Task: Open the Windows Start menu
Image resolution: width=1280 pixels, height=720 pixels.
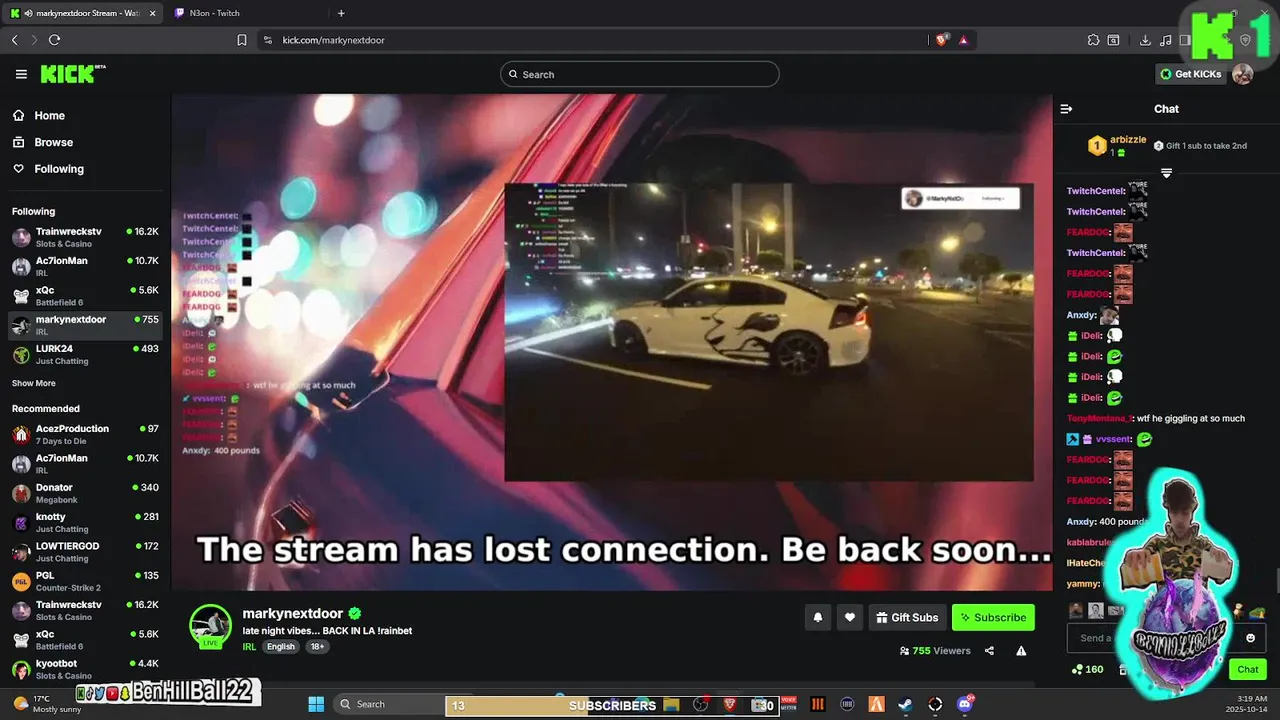Action: coord(316,704)
